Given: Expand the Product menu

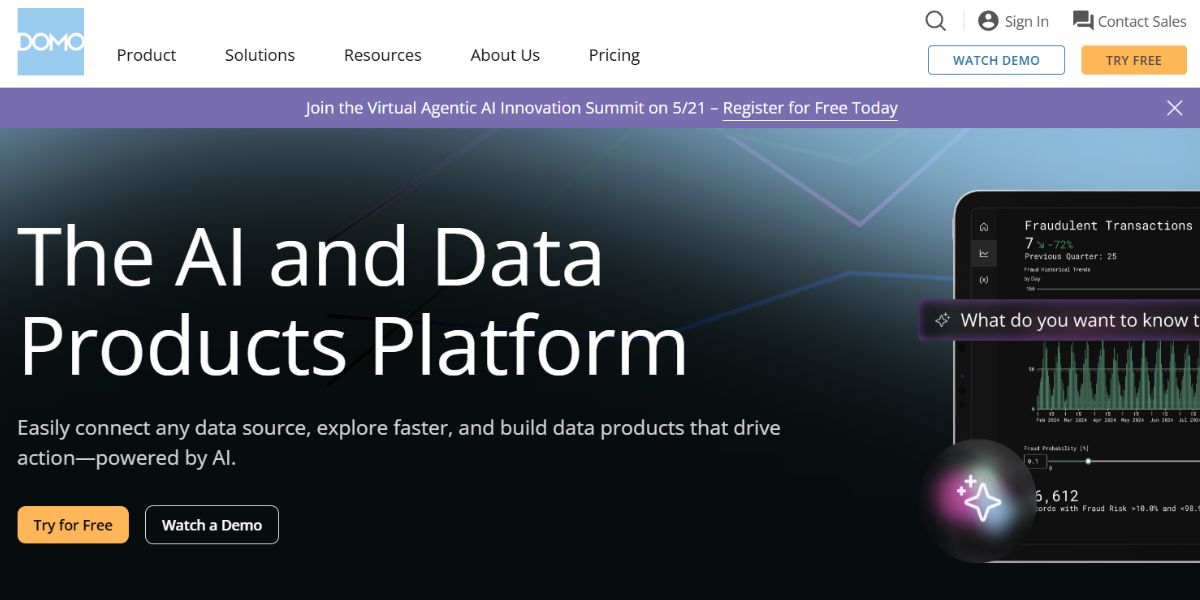Looking at the screenshot, I should [146, 55].
